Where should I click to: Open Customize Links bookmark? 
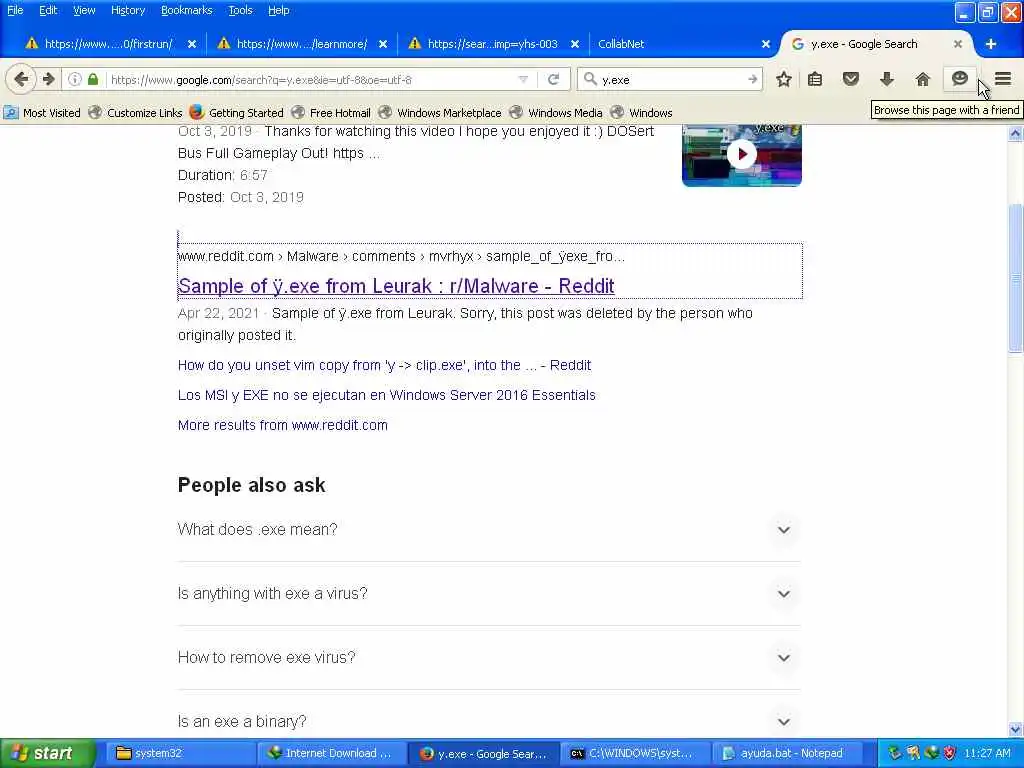(136, 113)
